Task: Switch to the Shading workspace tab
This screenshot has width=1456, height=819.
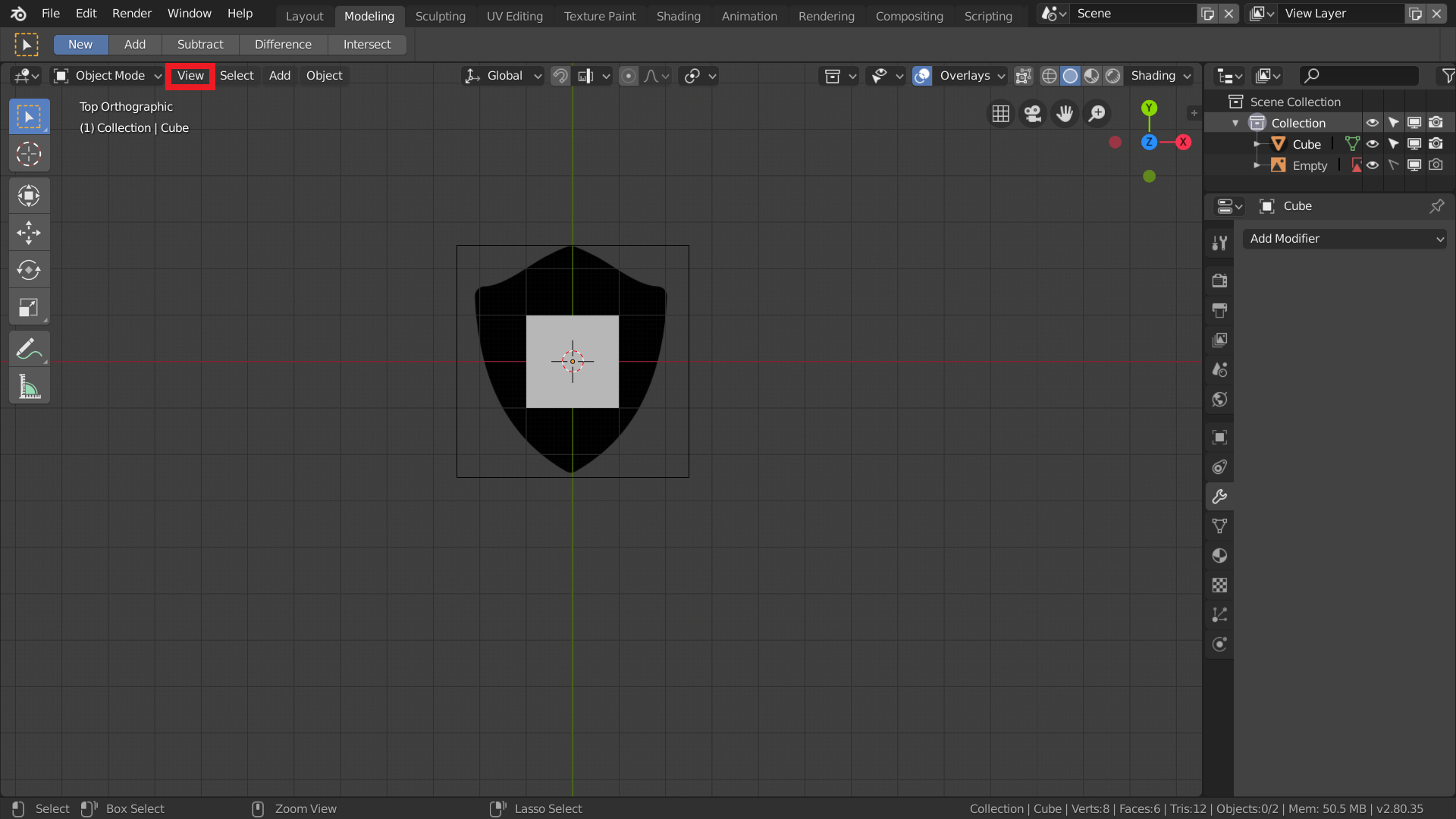Action: click(679, 16)
